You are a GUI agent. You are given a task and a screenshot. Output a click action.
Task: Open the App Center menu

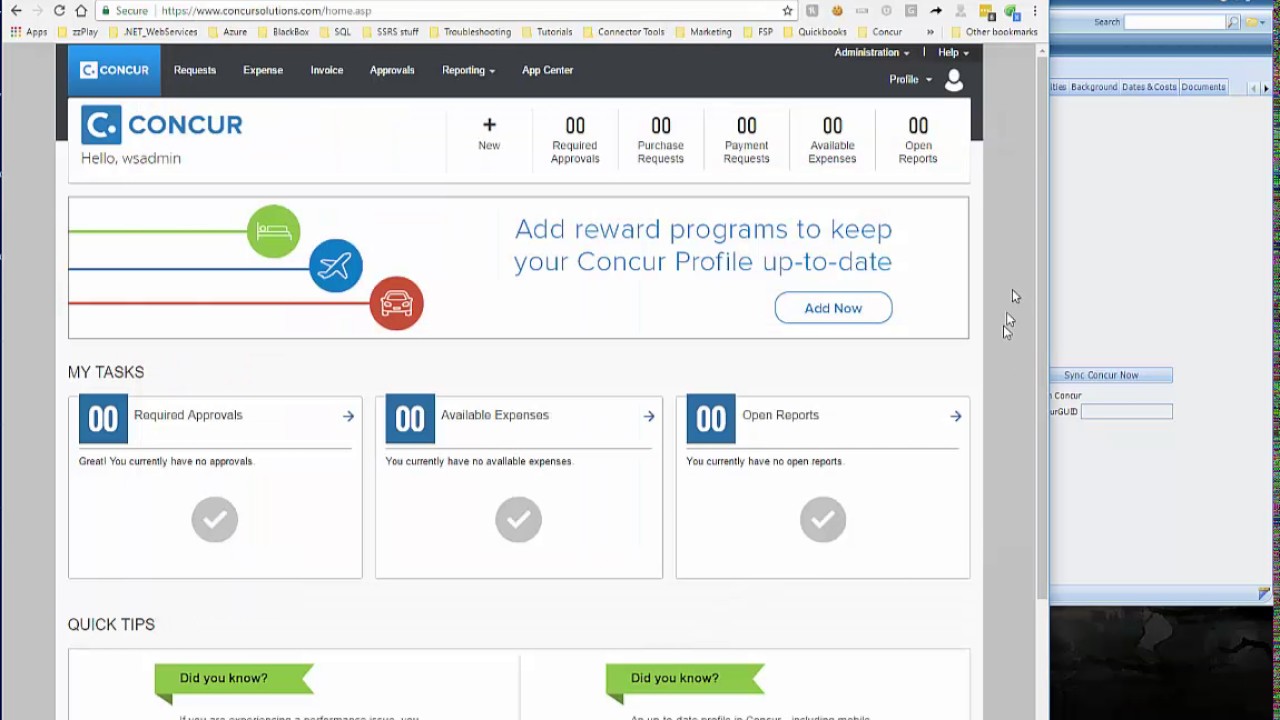point(547,70)
